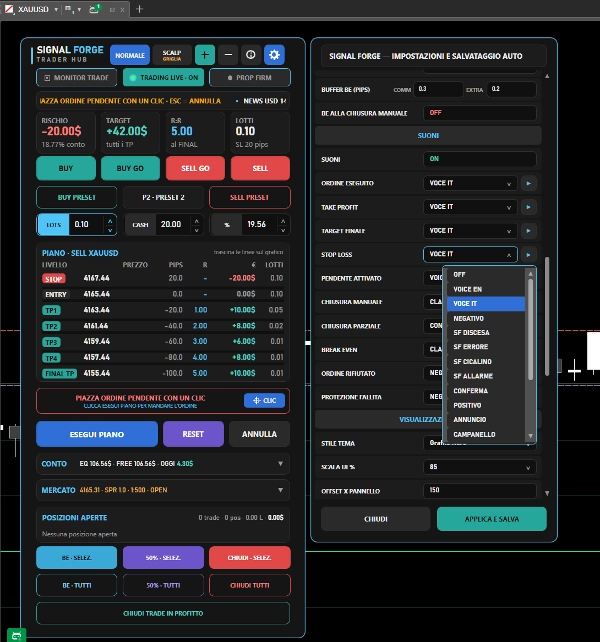Choose CONFERMA in the sound list
The height and width of the screenshot is (642, 600).
(486, 391)
